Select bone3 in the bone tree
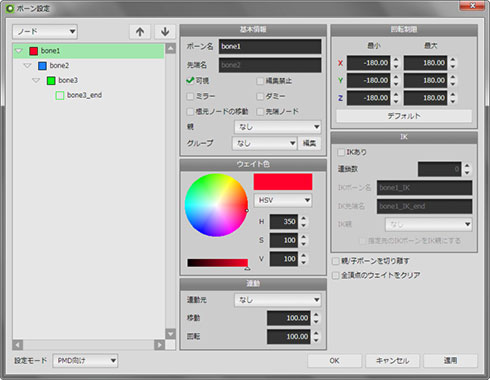The width and height of the screenshot is (490, 380). pyautogui.click(x=68, y=80)
